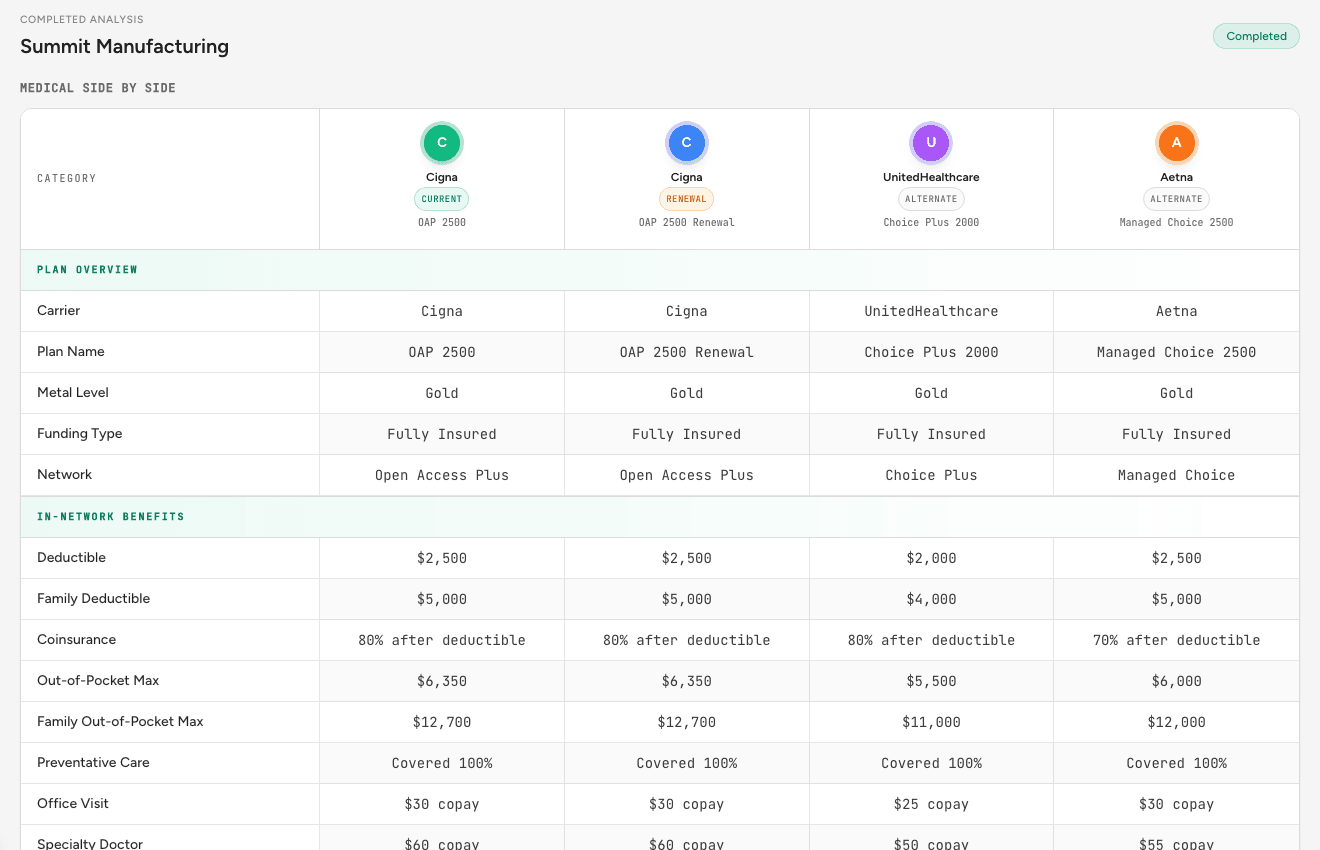Click the Carrier row label

click(58, 311)
